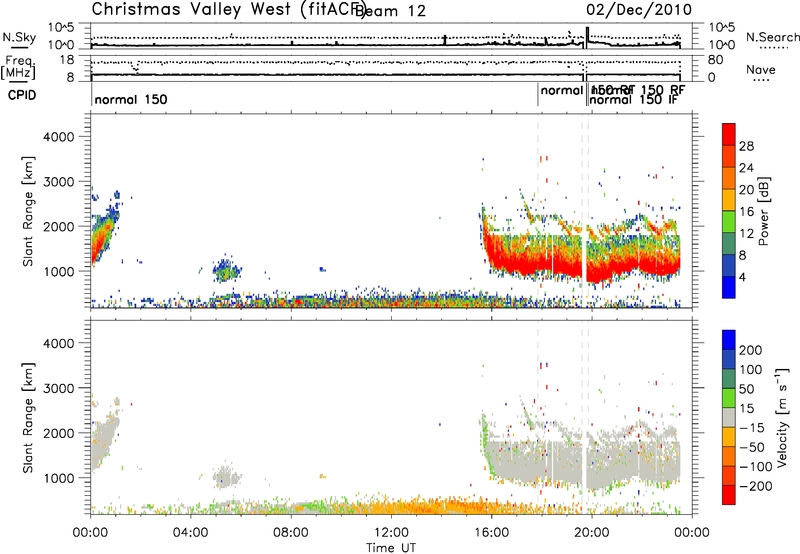The width and height of the screenshot is (800, 554).
Task: Click the 'N.Search' legend label
Action: click(773, 37)
